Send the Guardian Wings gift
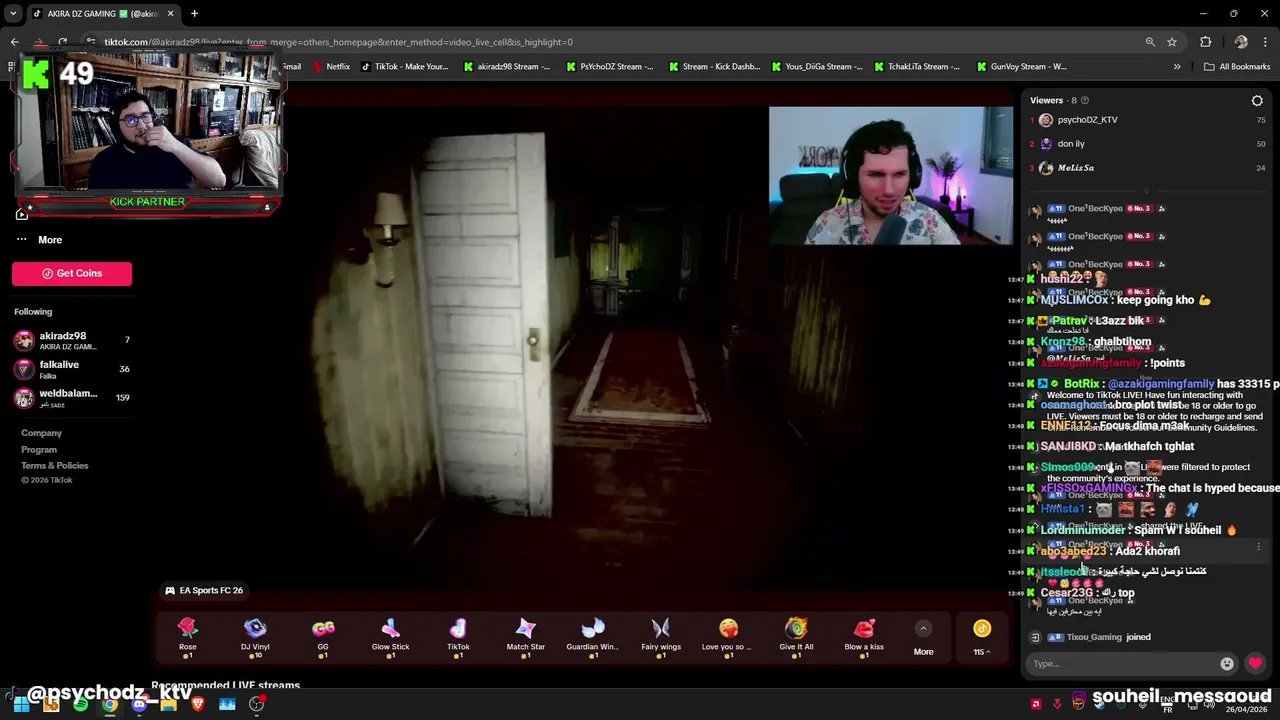 pos(593,636)
